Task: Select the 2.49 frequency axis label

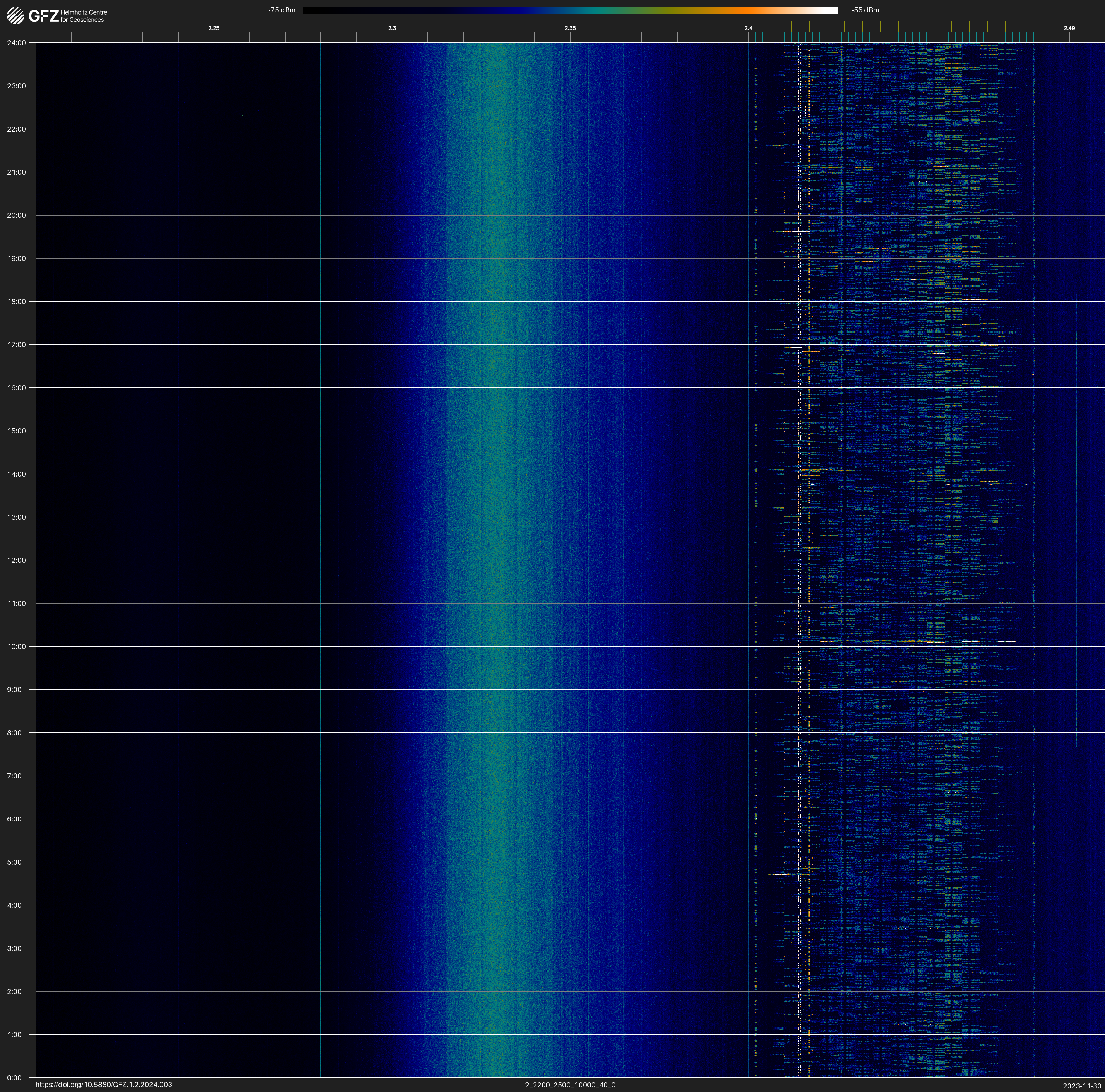Action: pos(1068,28)
